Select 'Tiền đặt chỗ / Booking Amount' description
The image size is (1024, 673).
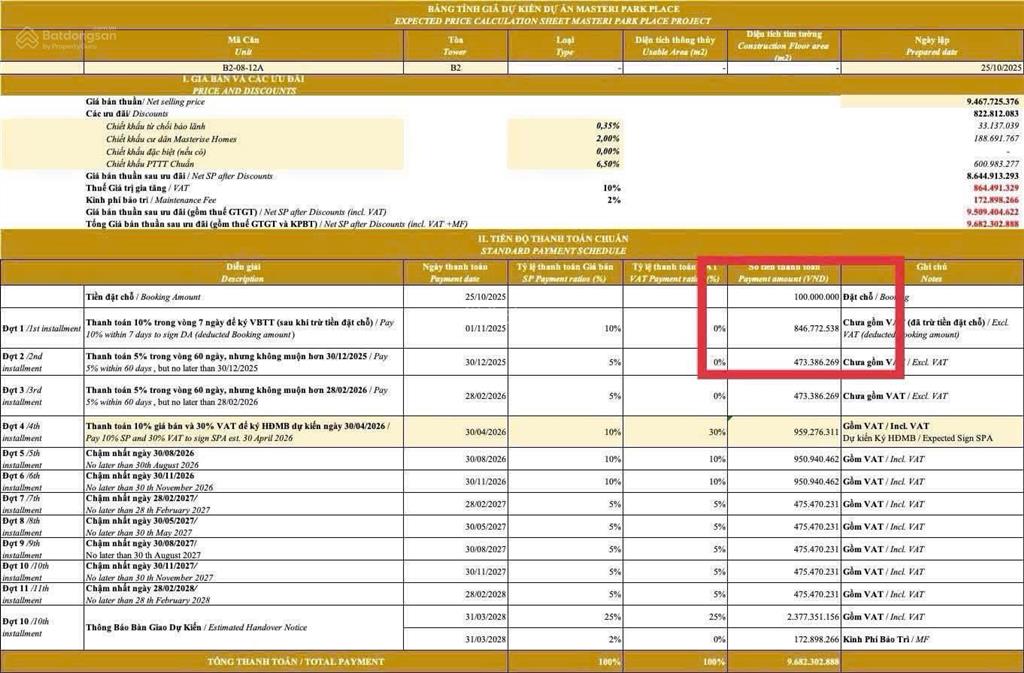(143, 297)
